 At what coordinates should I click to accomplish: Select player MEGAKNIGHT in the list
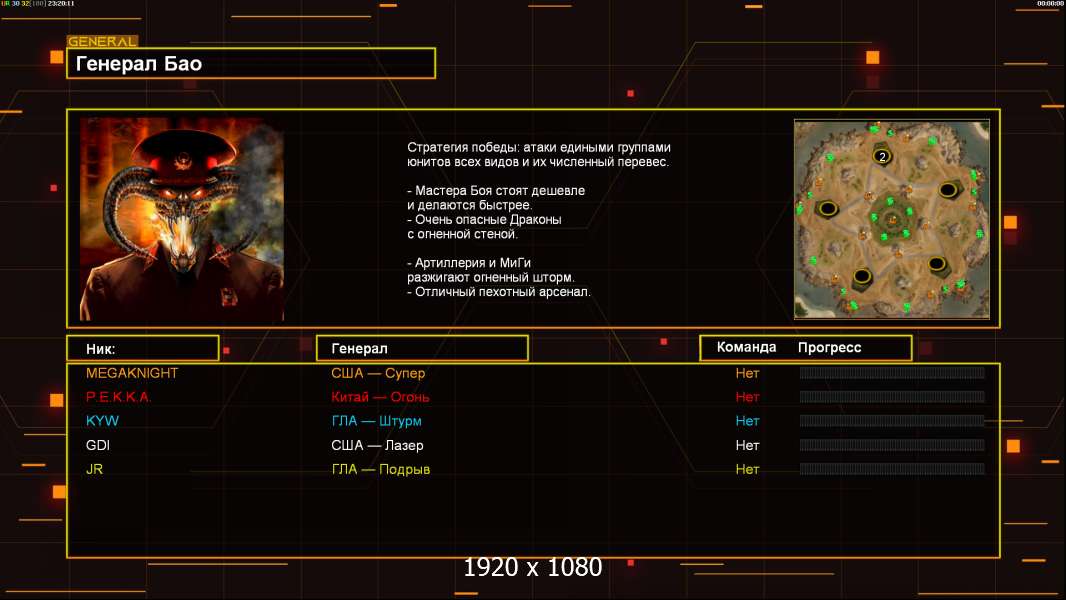[132, 373]
